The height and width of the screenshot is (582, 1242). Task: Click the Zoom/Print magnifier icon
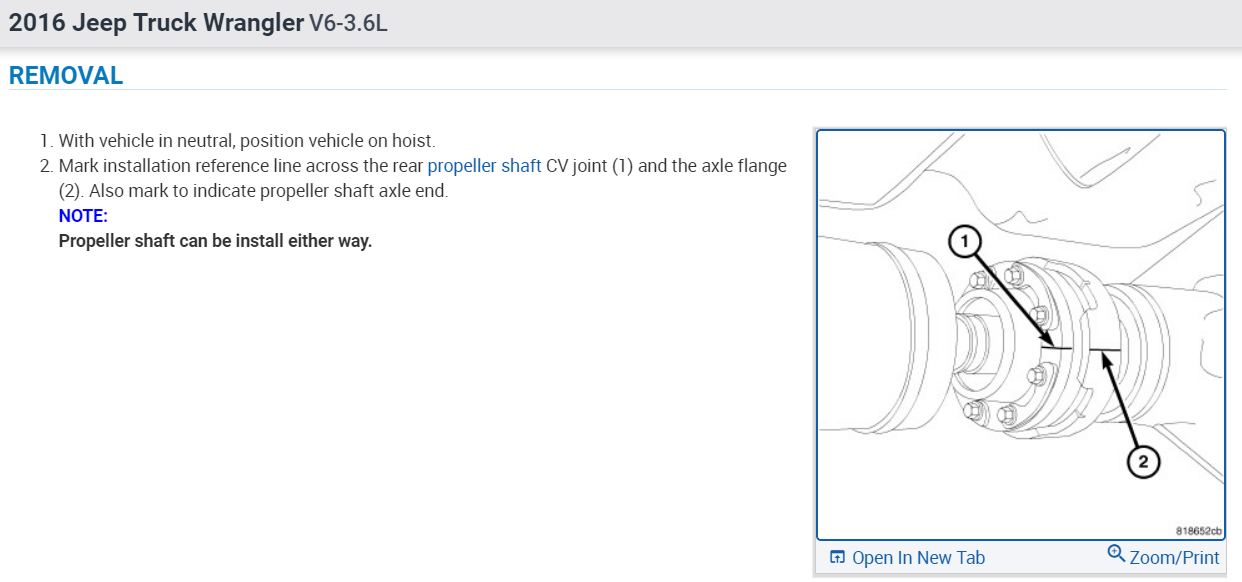click(x=1116, y=553)
